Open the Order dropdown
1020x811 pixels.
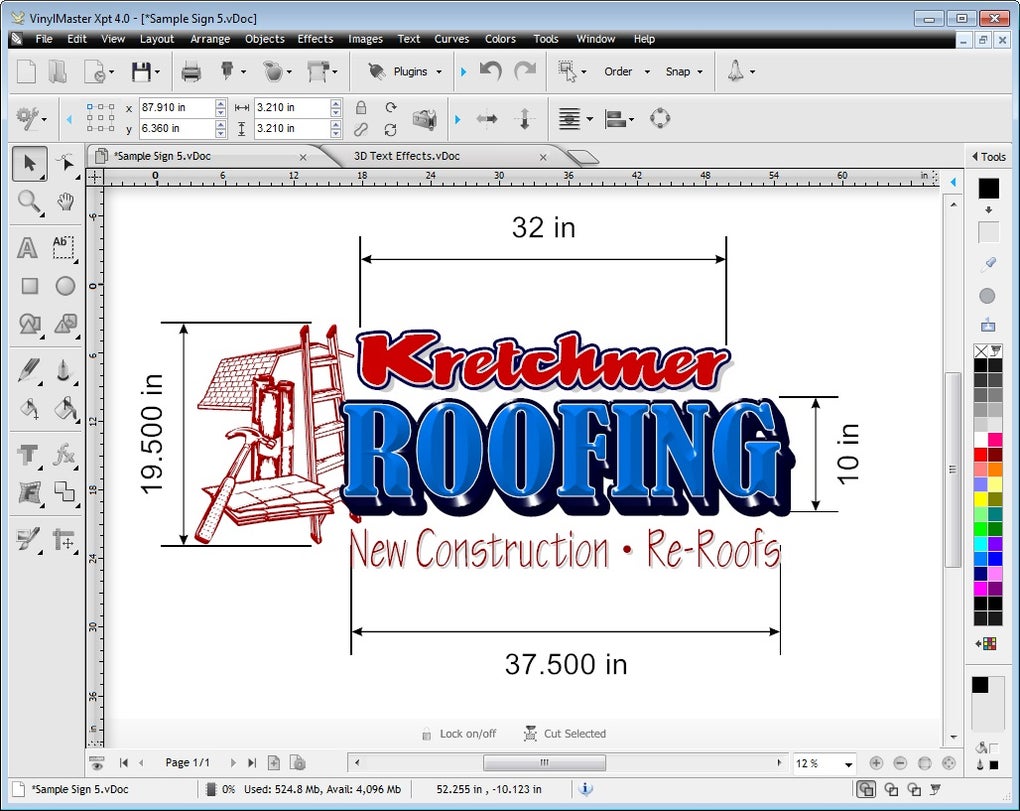click(x=627, y=72)
